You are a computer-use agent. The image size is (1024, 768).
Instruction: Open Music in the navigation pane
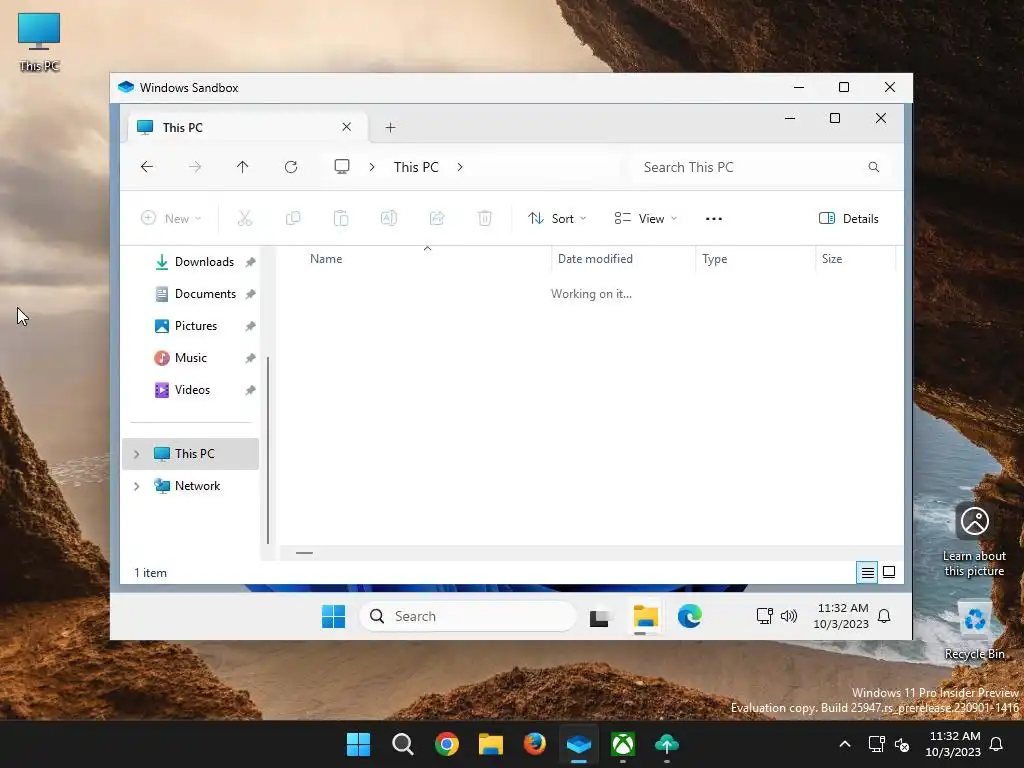point(193,358)
